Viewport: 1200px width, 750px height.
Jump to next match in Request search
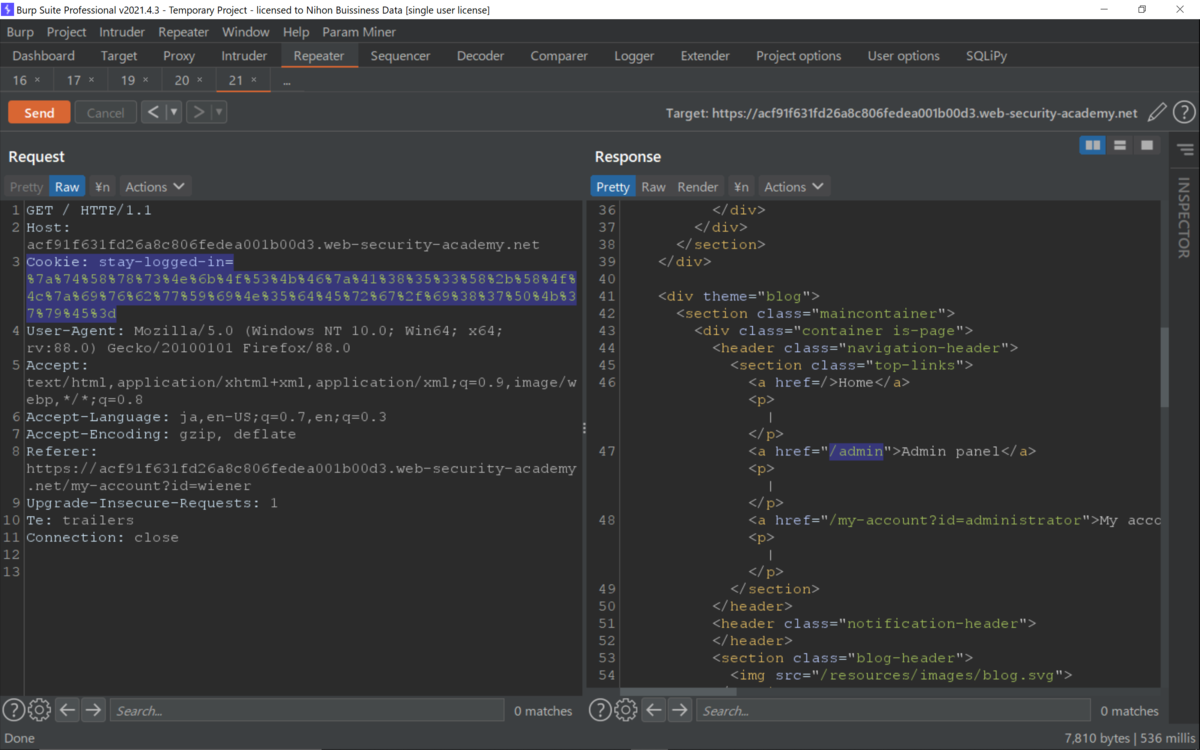(x=93, y=710)
